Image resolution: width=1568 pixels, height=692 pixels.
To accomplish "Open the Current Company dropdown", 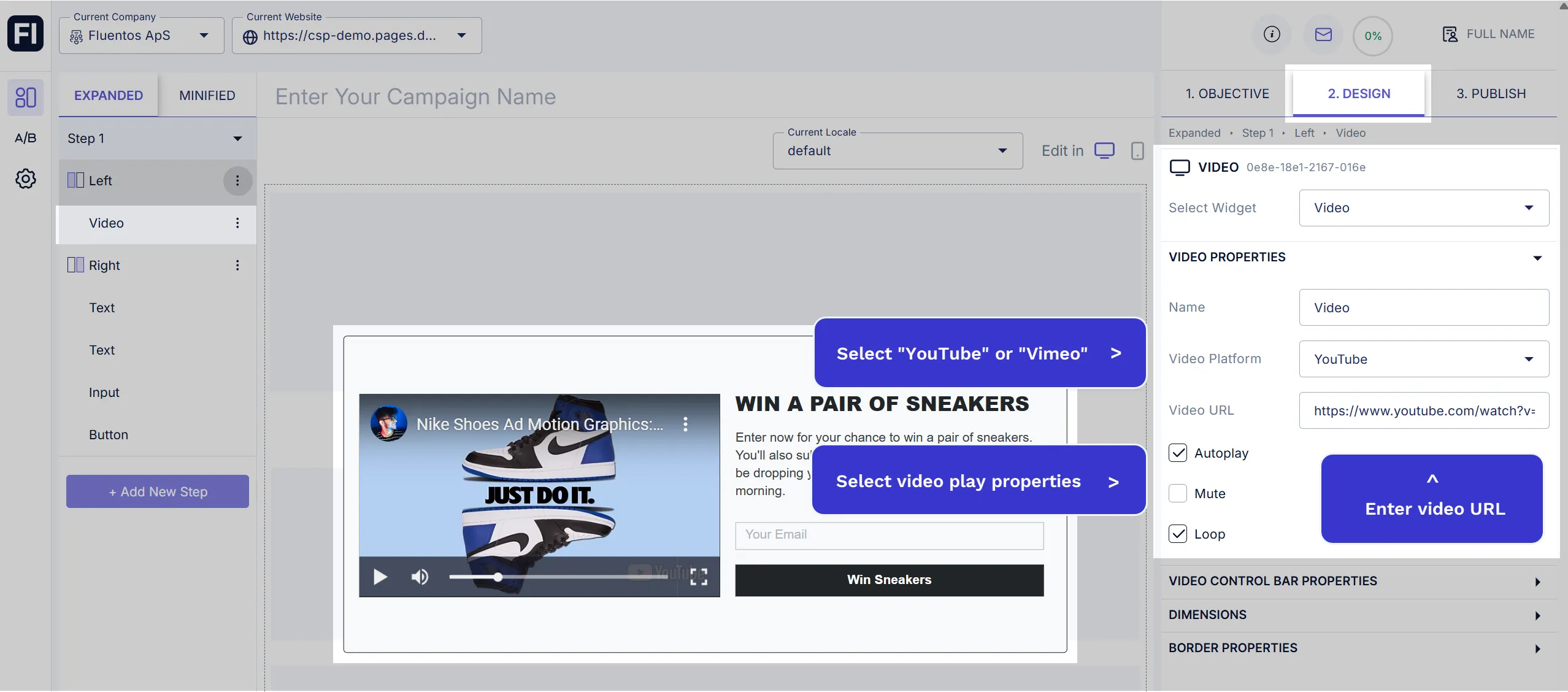I will [x=142, y=36].
